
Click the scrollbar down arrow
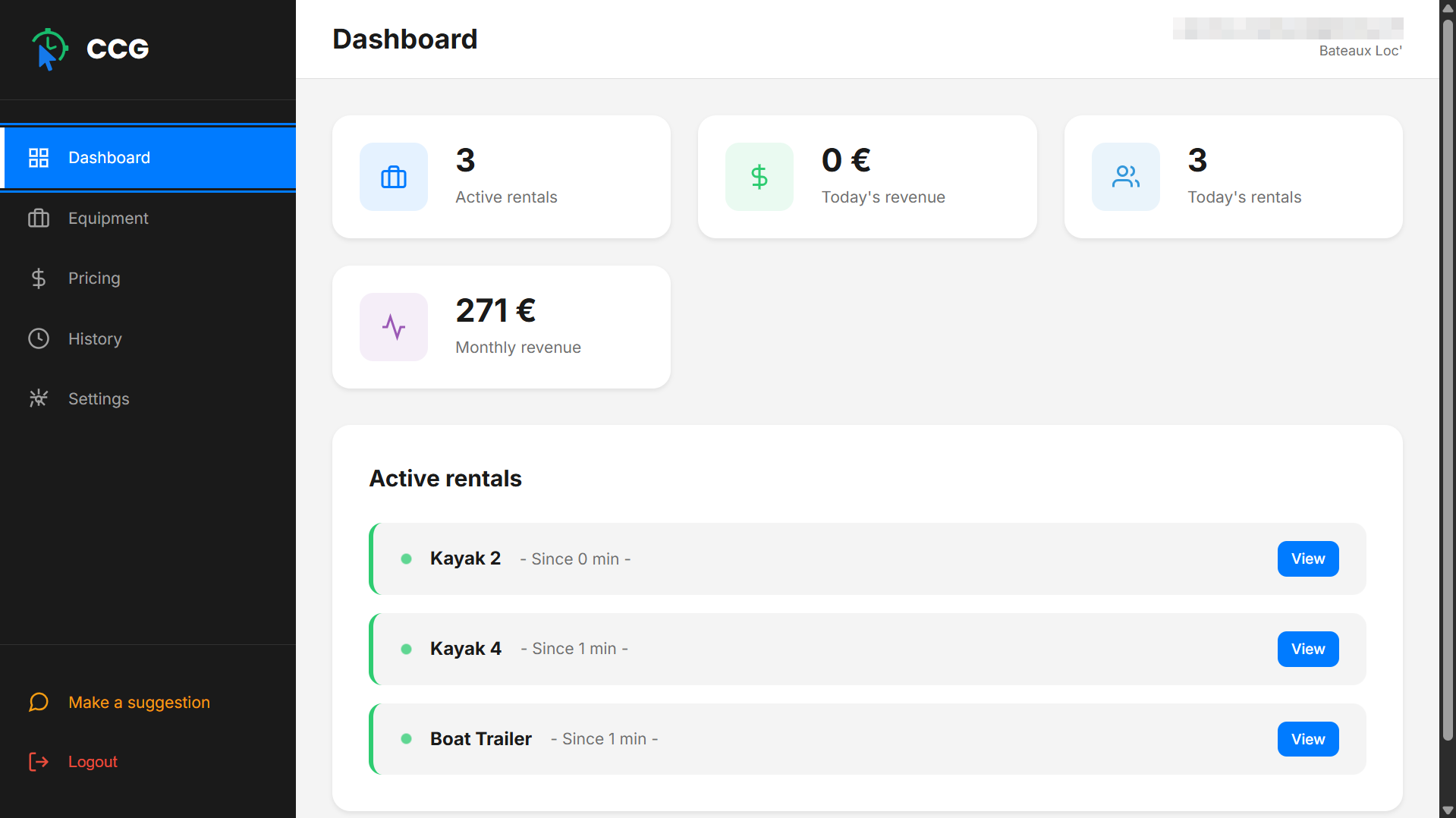[x=1448, y=810]
